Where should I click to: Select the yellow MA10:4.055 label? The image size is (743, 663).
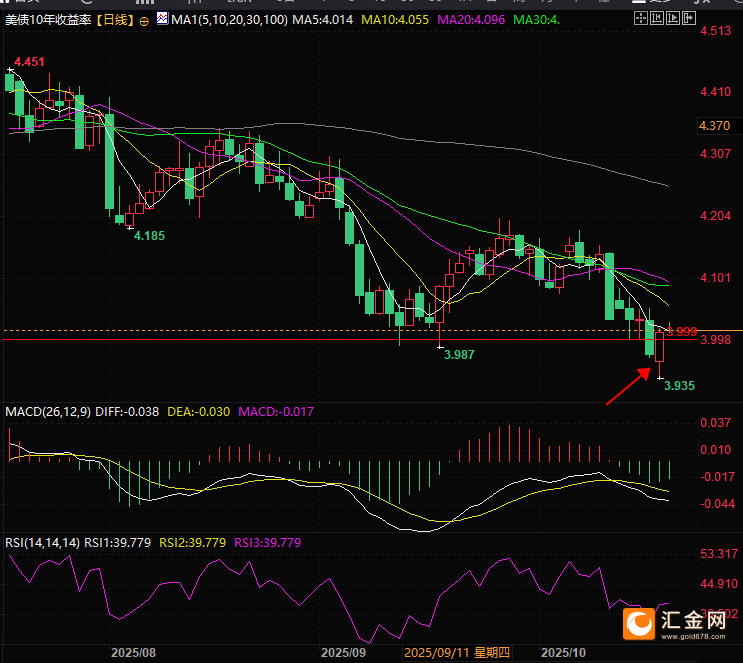pos(395,20)
